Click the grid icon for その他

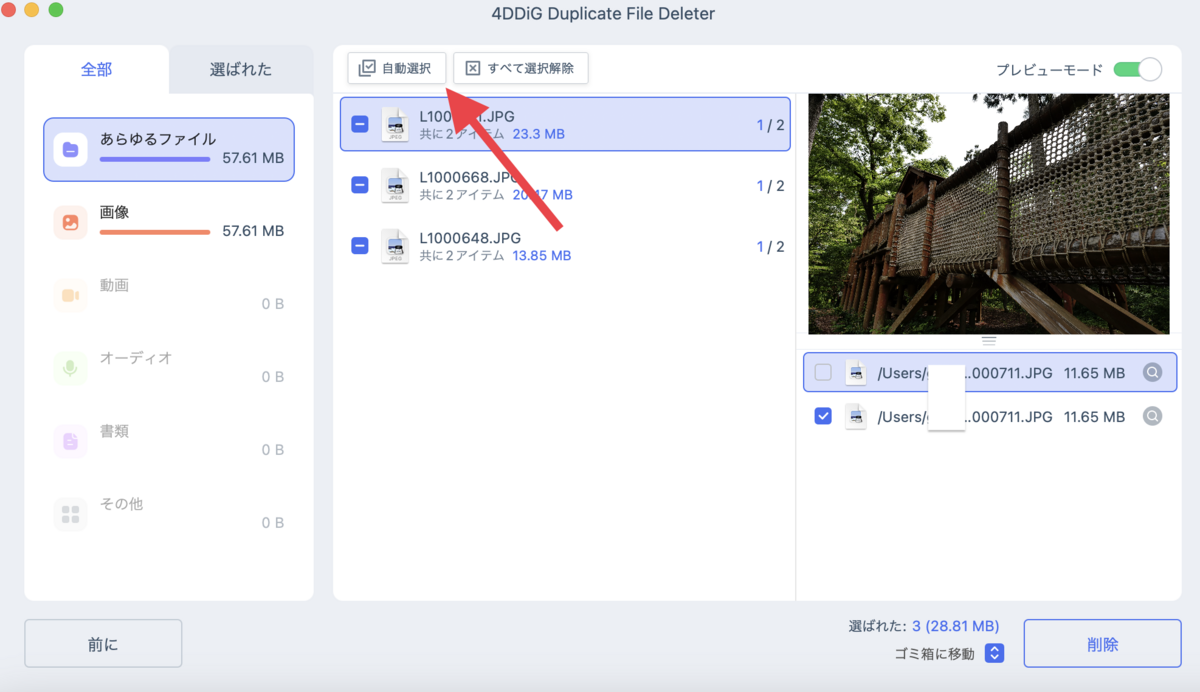(x=70, y=514)
